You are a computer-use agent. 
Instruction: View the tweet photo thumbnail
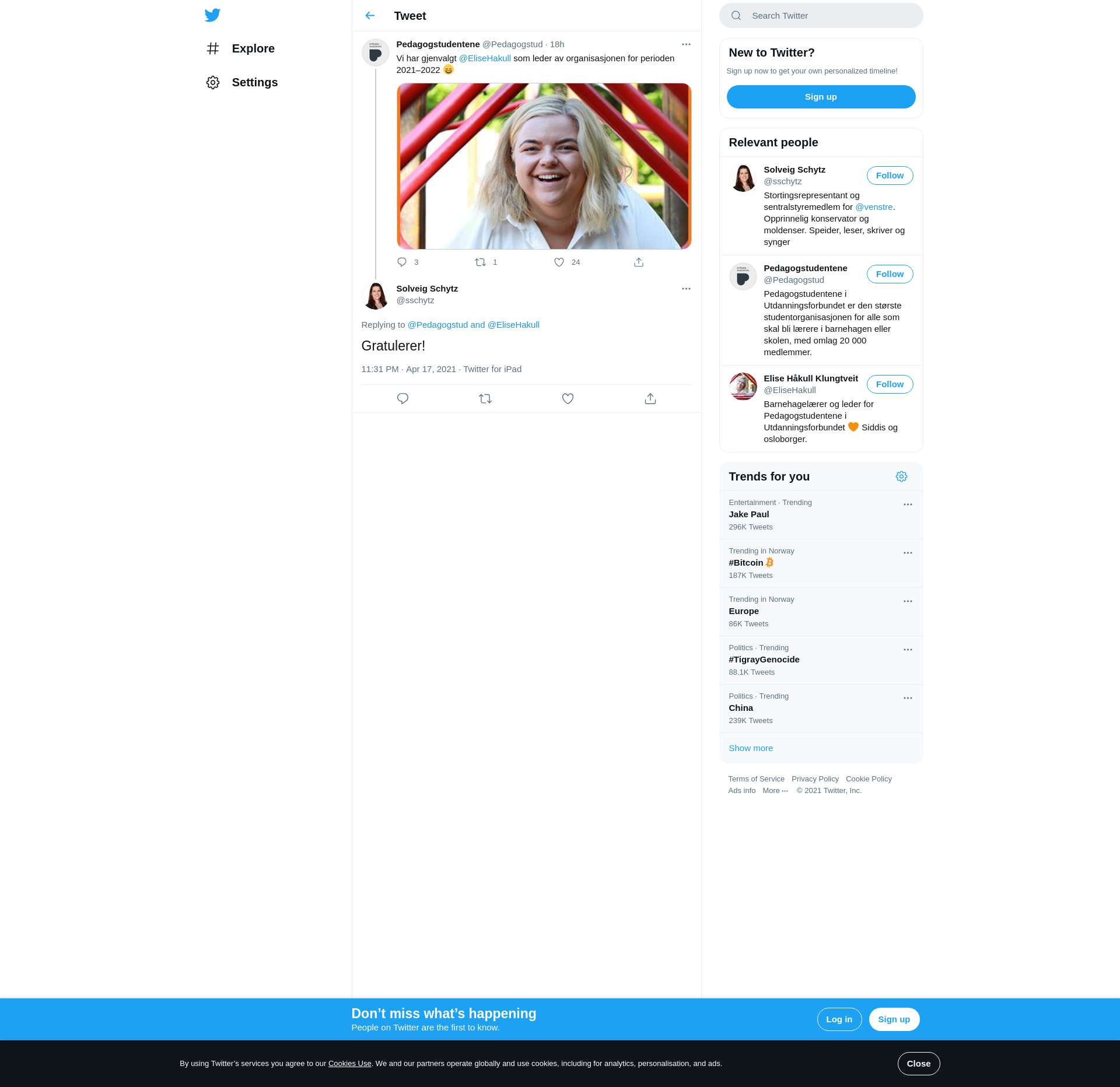pos(544,166)
